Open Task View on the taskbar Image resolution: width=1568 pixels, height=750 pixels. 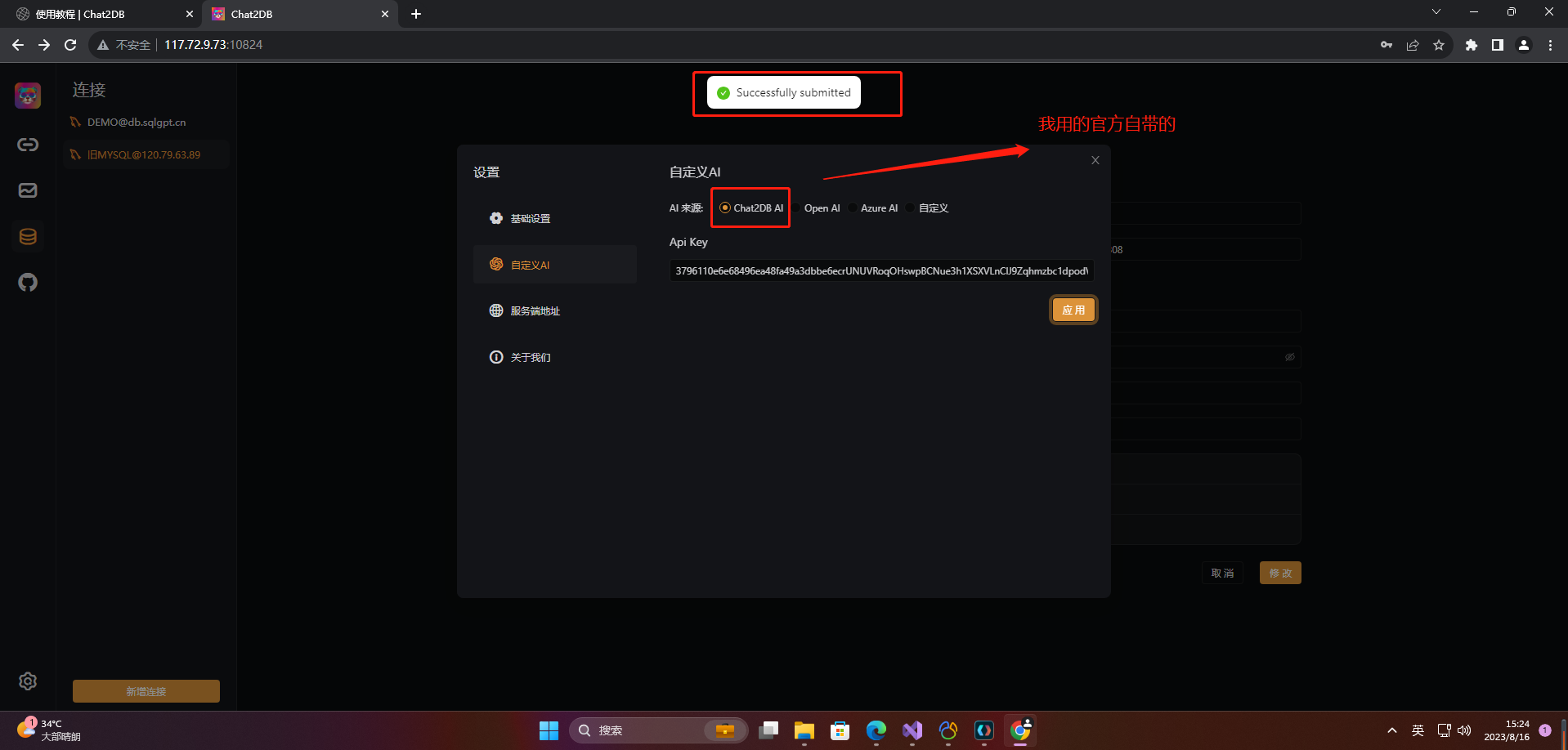[x=768, y=730]
